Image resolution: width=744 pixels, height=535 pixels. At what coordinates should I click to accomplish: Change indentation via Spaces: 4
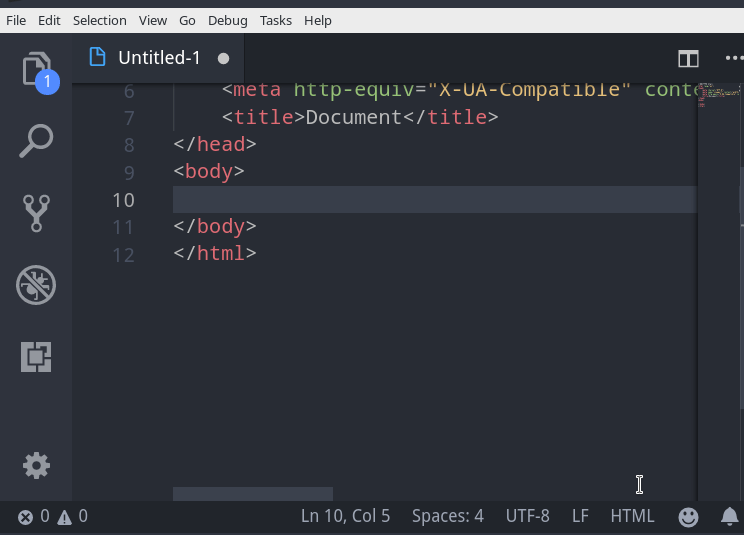coord(447,516)
